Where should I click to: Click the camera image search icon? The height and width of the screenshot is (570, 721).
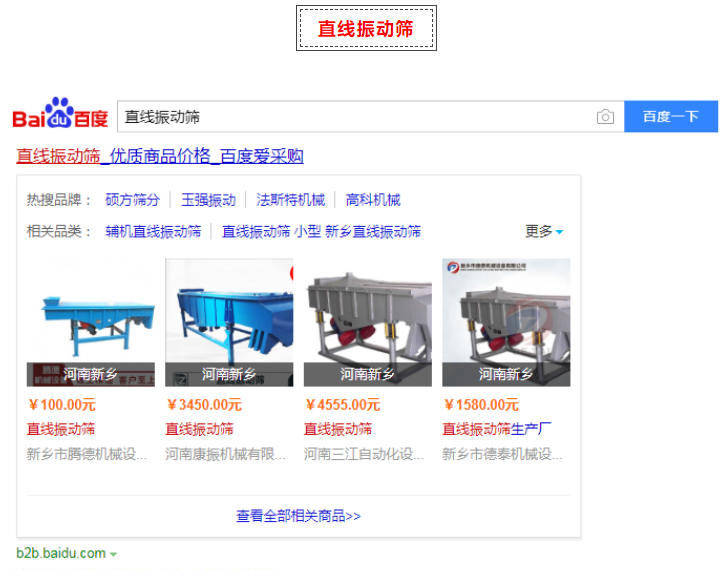click(605, 117)
